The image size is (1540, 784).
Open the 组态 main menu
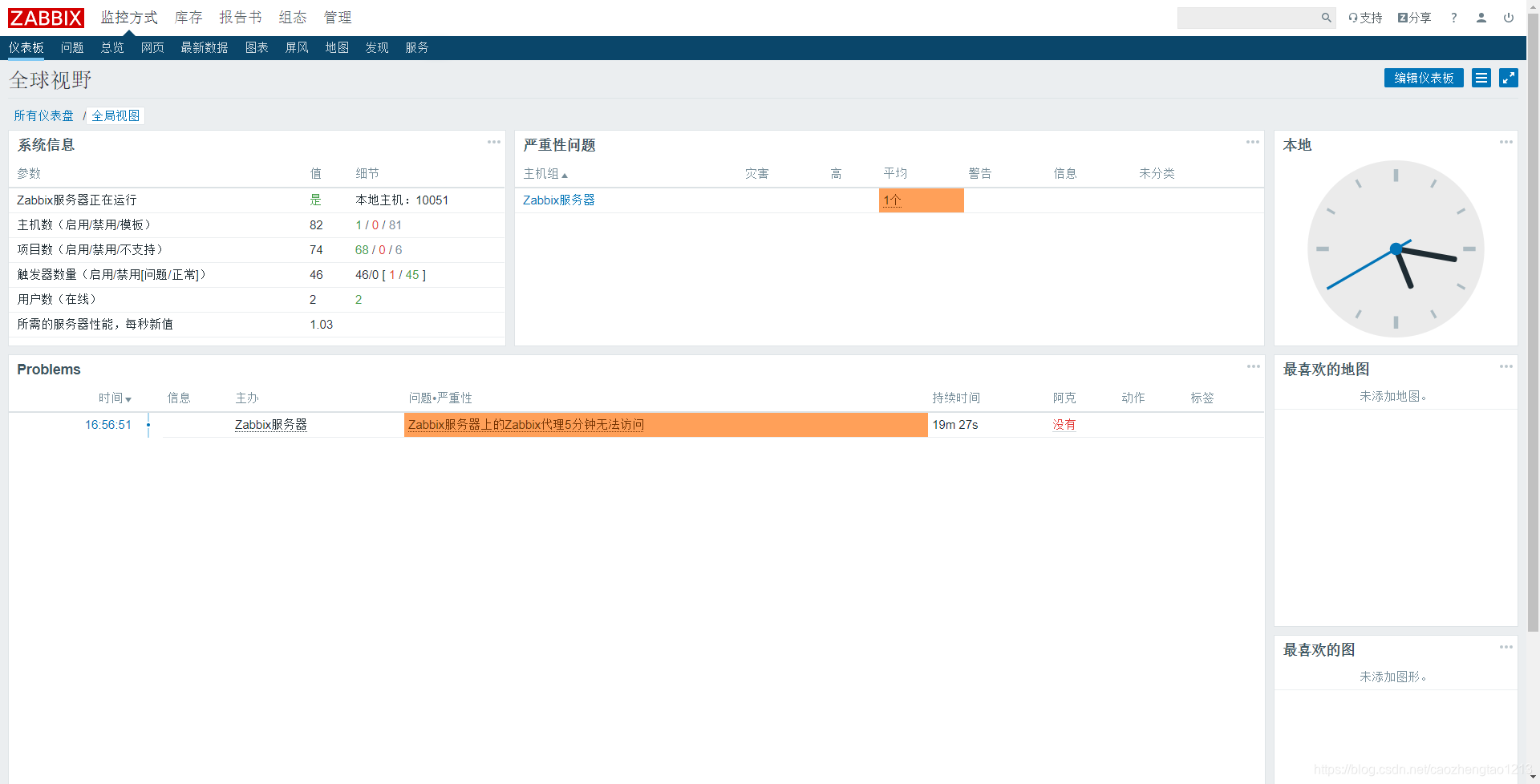[293, 18]
